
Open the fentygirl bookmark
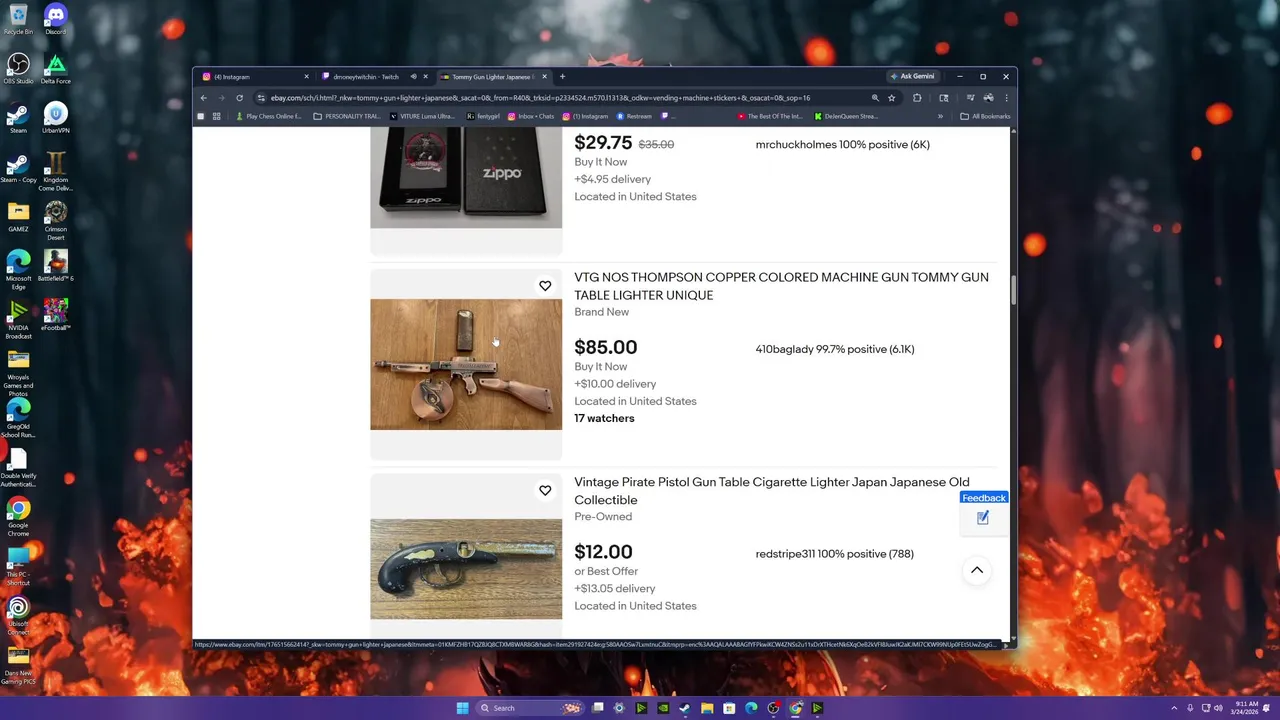coord(483,116)
